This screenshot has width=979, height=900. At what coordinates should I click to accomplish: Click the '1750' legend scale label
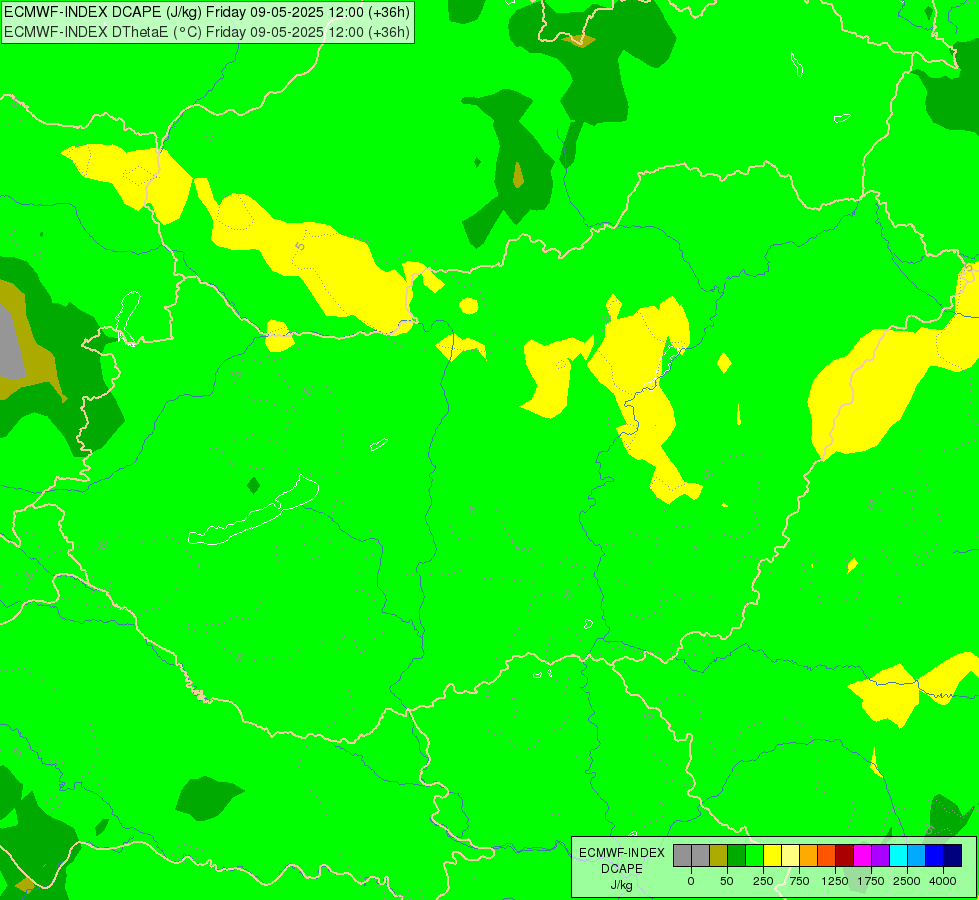871,881
